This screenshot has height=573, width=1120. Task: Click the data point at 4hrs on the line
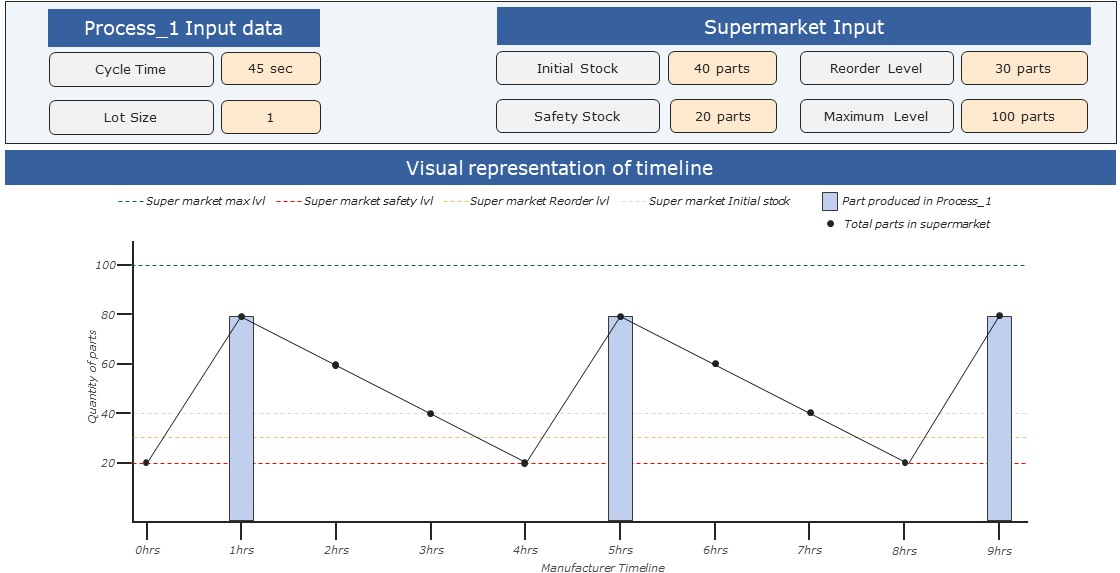(x=525, y=463)
